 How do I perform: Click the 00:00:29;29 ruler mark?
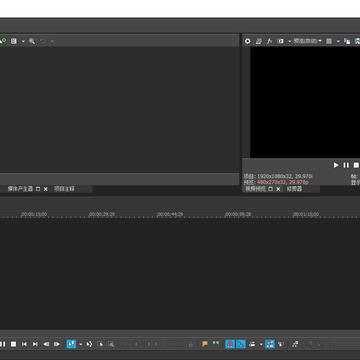point(102,214)
